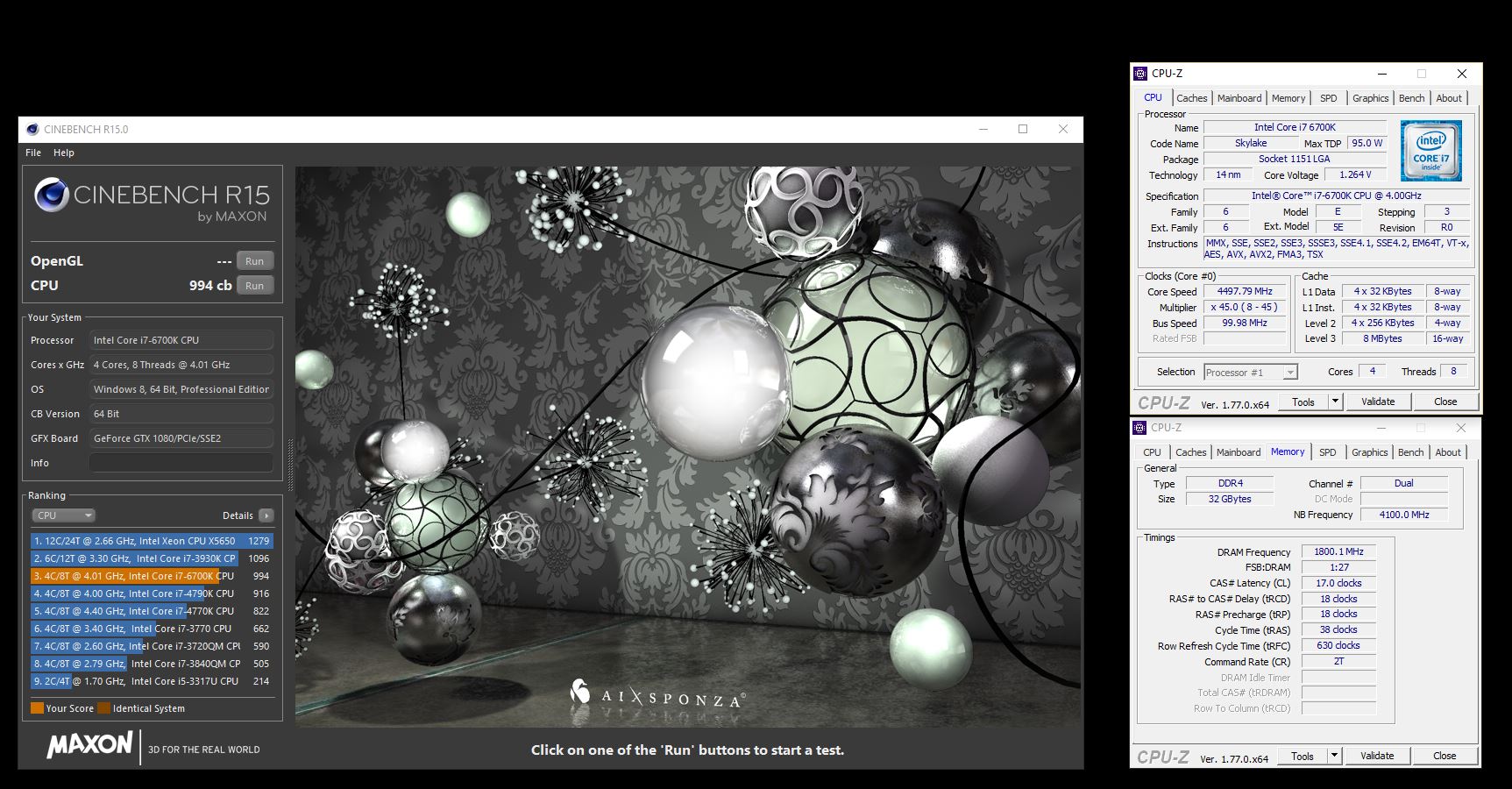Open Tools dropdown arrow in bottom CPU-Z
1512x789 pixels.
pyautogui.click(x=1334, y=756)
